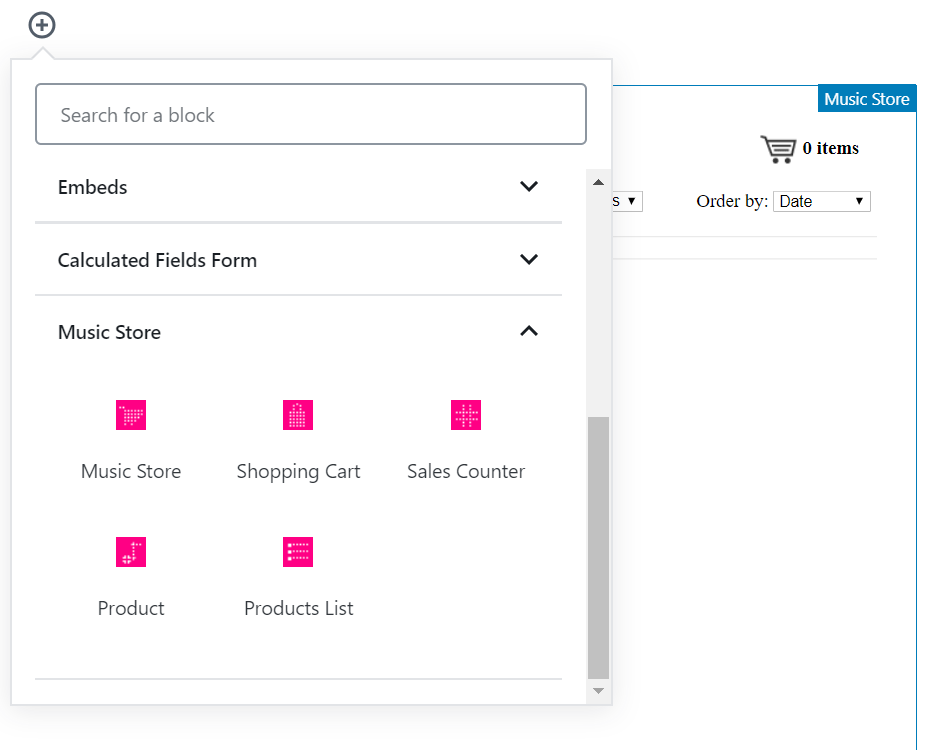This screenshot has width=935, height=750.
Task: Click the shopping cart icon beside items count
Action: pos(778,149)
